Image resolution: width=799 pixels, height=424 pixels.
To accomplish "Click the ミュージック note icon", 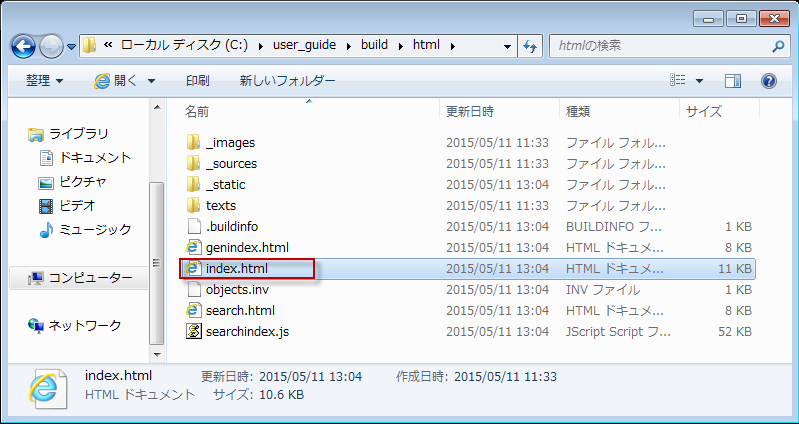I will tap(46, 230).
